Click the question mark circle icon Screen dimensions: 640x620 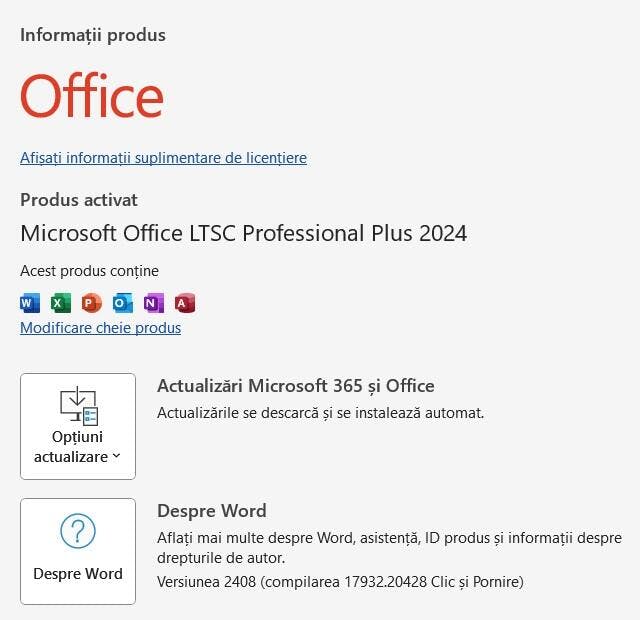click(x=78, y=531)
